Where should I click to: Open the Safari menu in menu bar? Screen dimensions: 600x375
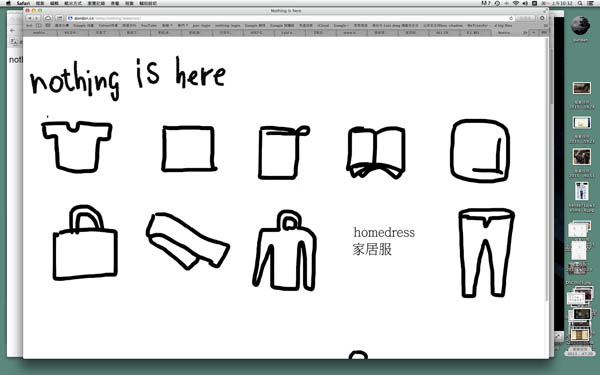(x=23, y=3)
